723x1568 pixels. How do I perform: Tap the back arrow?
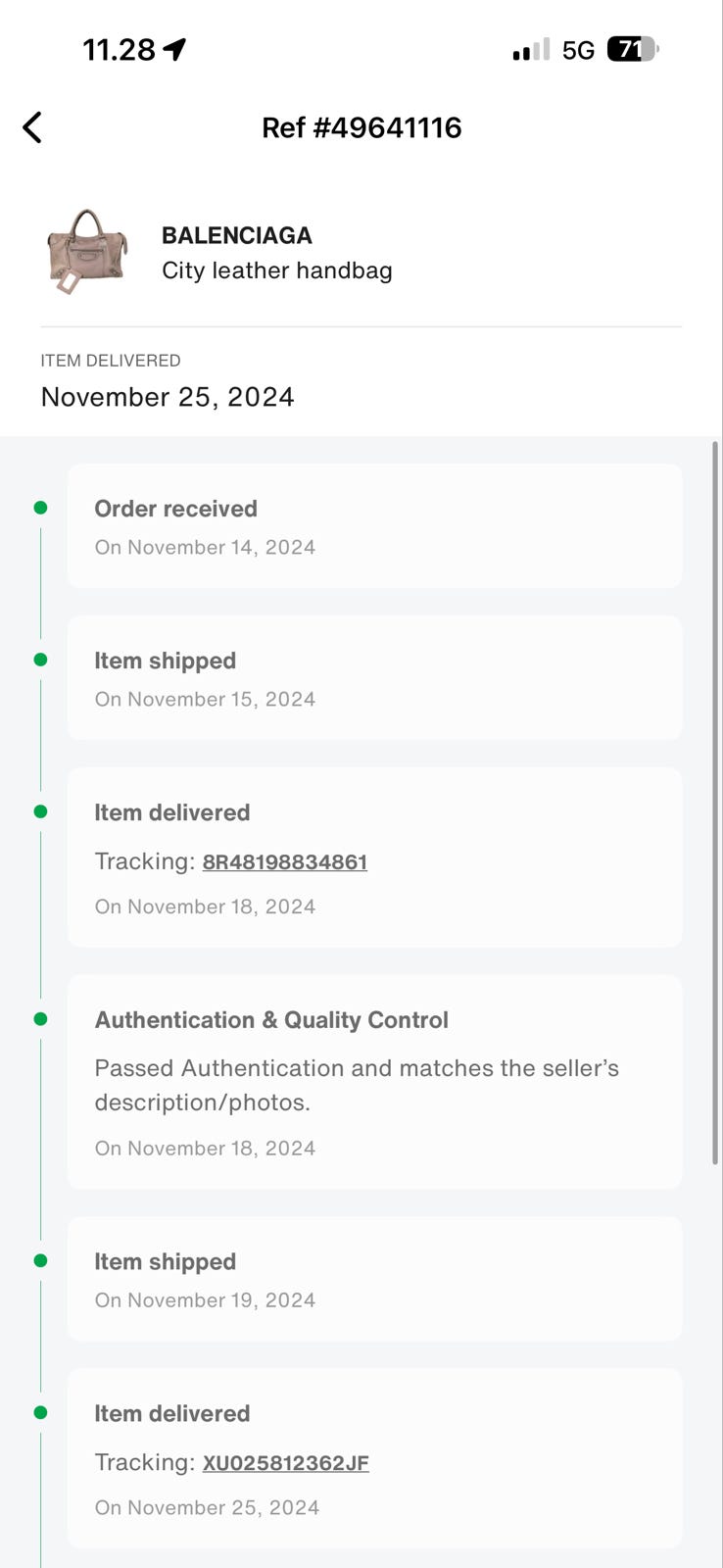(x=32, y=127)
